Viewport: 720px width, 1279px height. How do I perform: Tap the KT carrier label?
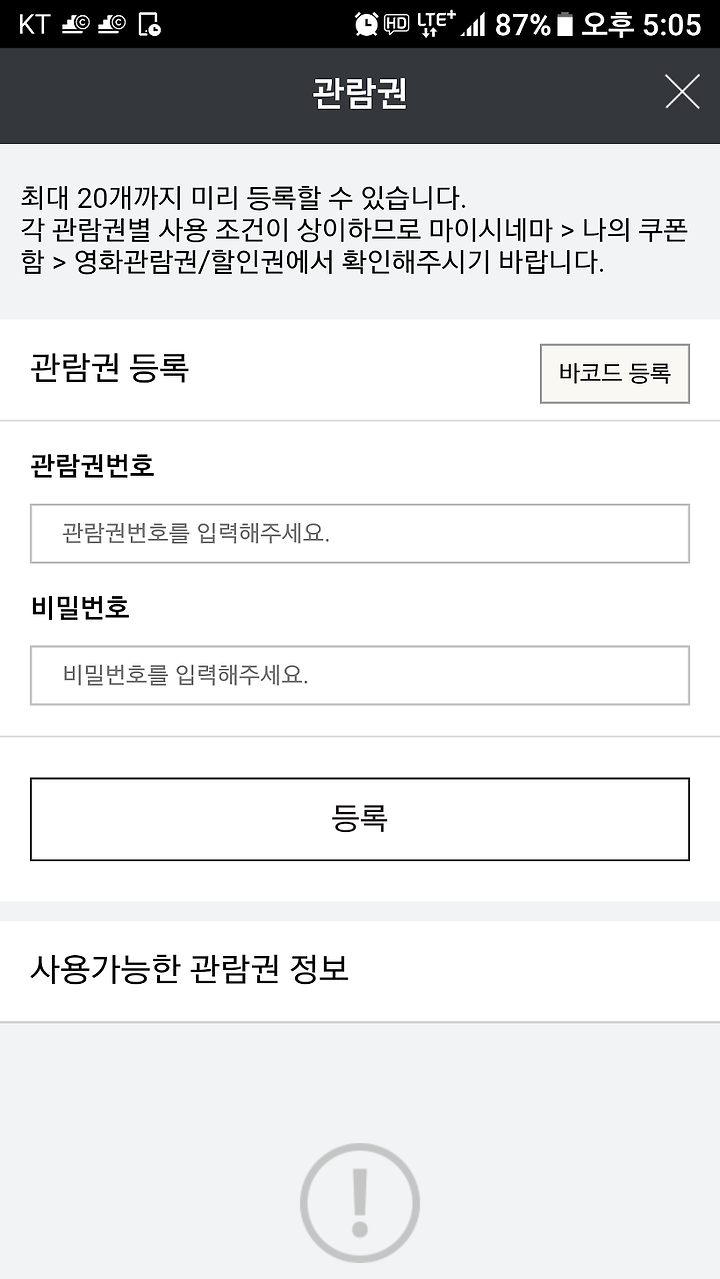35,24
